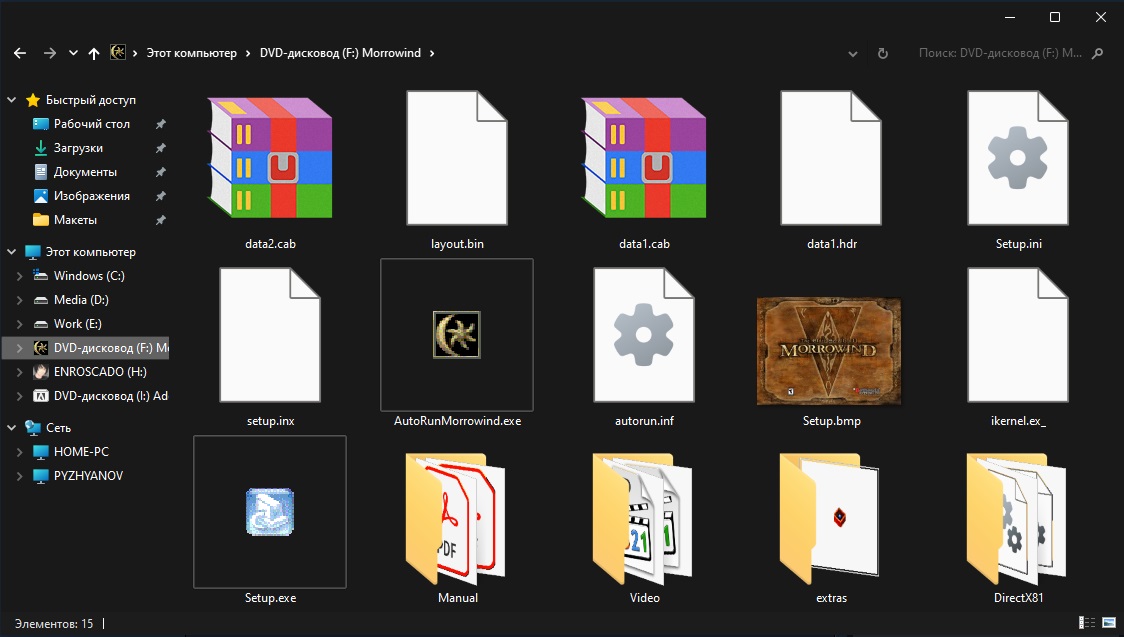Open PYZHYANOV network computer
The width and height of the screenshot is (1124, 637).
click(x=88, y=476)
